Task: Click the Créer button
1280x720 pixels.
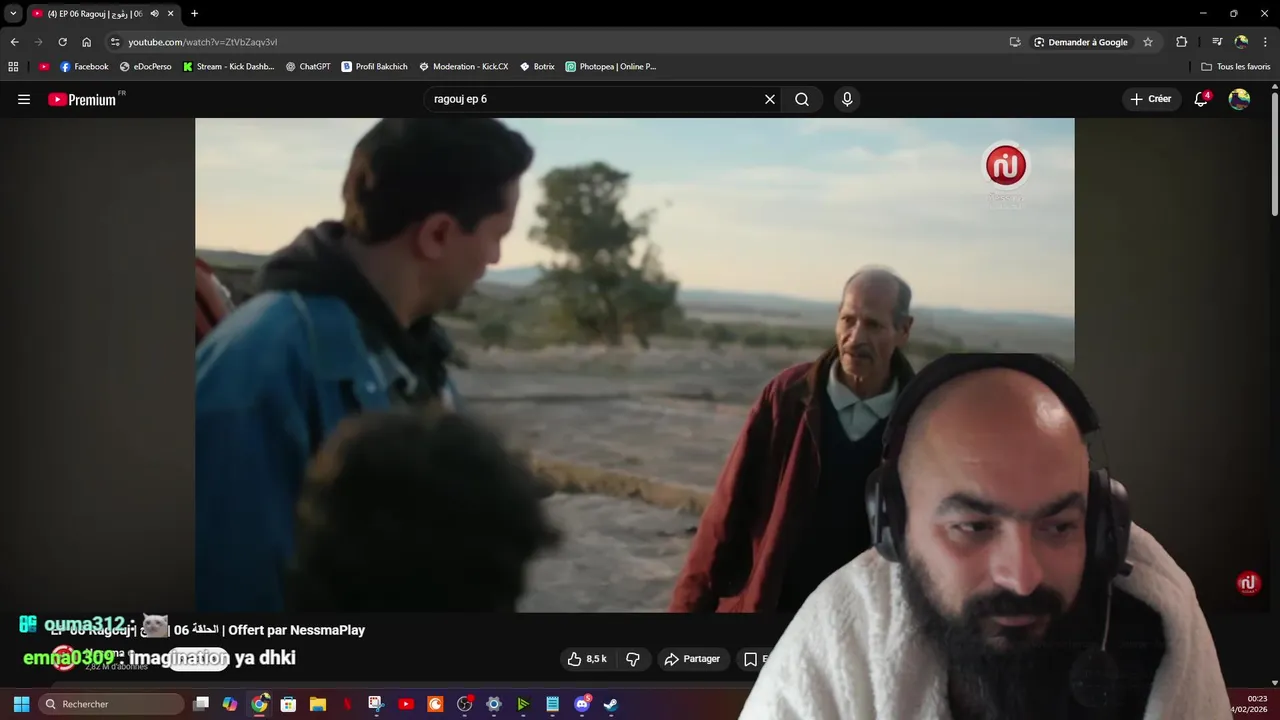Action: [x=1151, y=99]
